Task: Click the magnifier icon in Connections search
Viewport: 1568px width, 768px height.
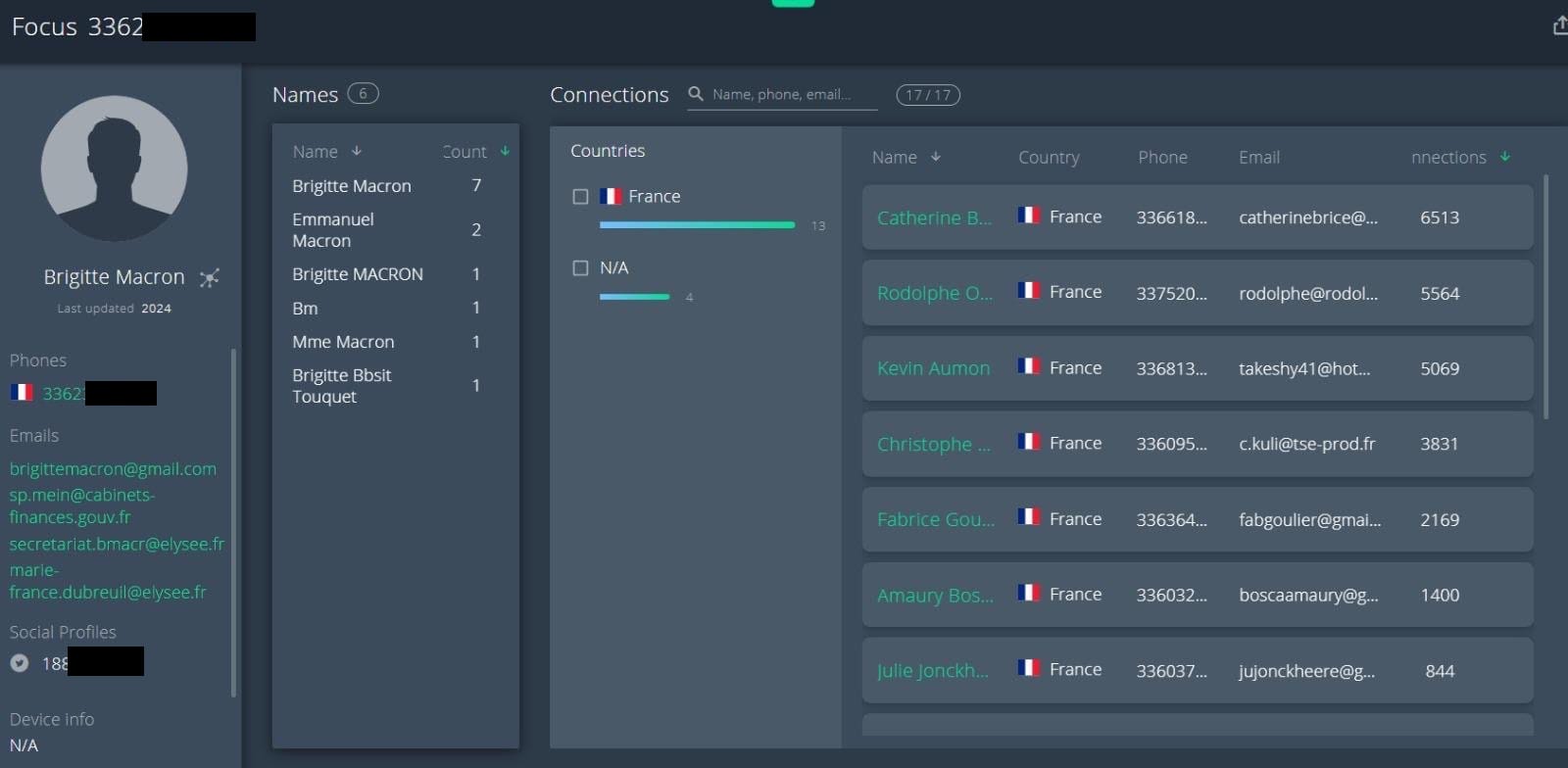Action: [x=696, y=94]
